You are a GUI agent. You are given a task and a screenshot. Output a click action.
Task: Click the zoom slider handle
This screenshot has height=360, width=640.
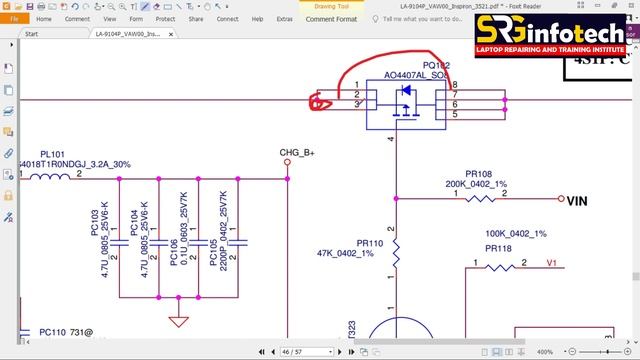pyautogui.click(x=608, y=351)
